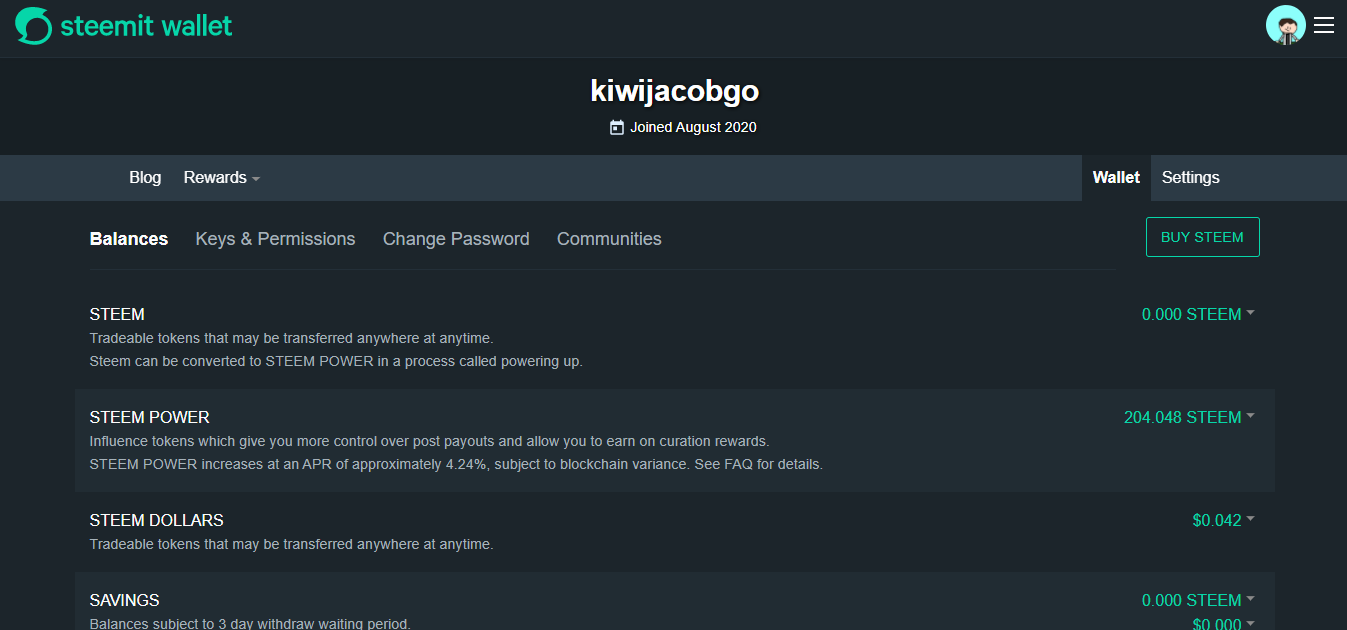The height and width of the screenshot is (630, 1347).
Task: Expand the Rewards dropdown menu
Action: coord(221,178)
